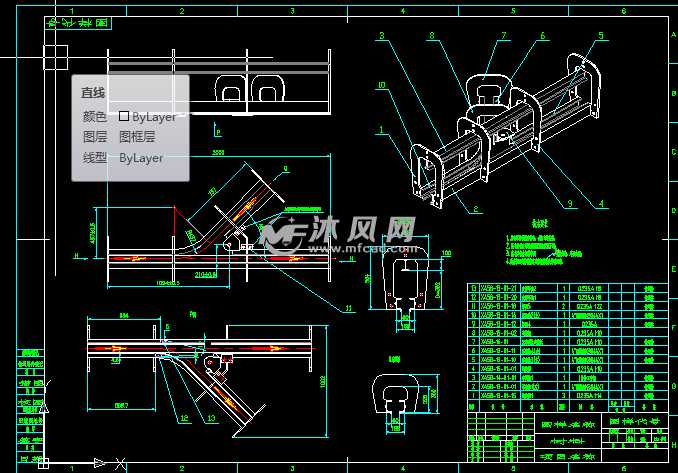Click the 737 dimension on the inclined rail

pos(213,191)
